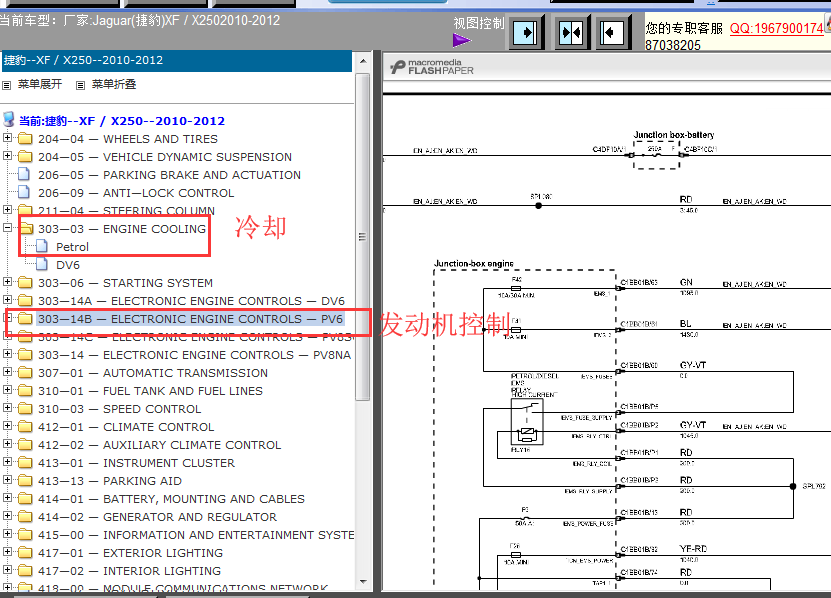831x598 pixels.
Task: Select 417-02 Interior Lighting entry
Action: (130, 571)
